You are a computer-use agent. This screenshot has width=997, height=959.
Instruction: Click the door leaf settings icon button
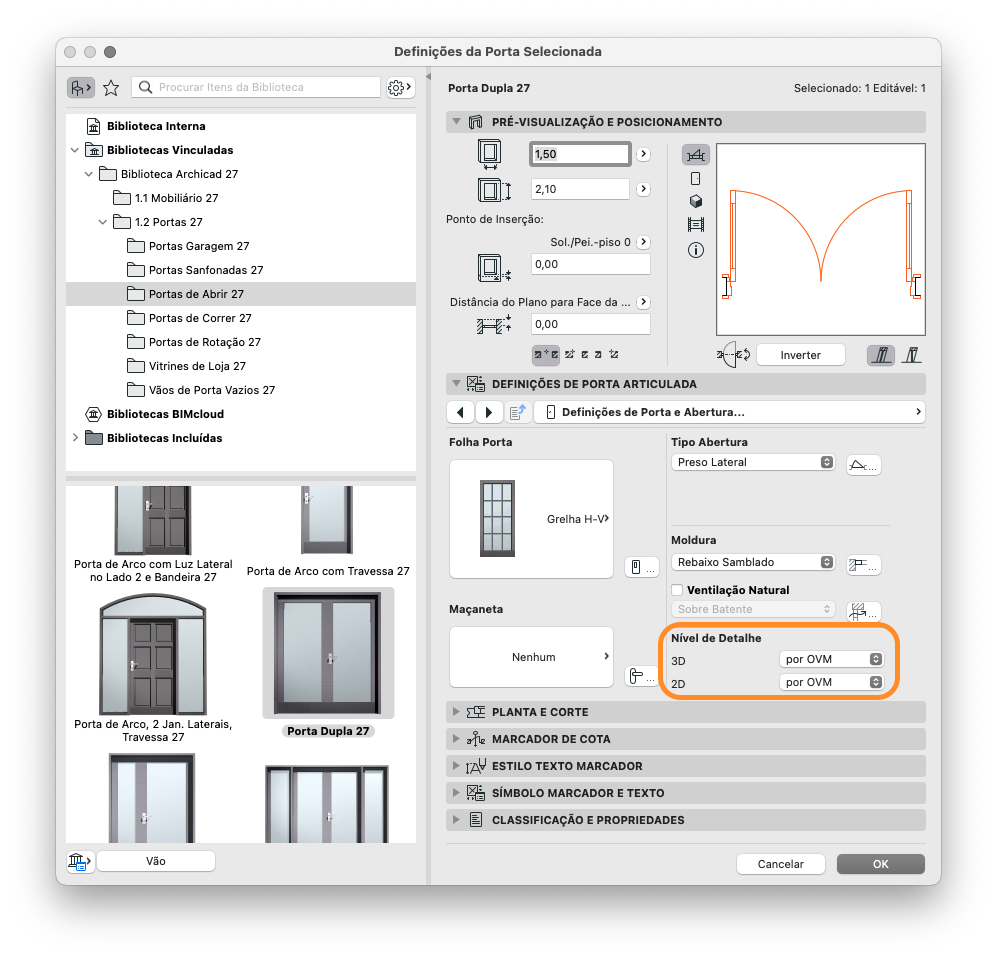(x=642, y=567)
